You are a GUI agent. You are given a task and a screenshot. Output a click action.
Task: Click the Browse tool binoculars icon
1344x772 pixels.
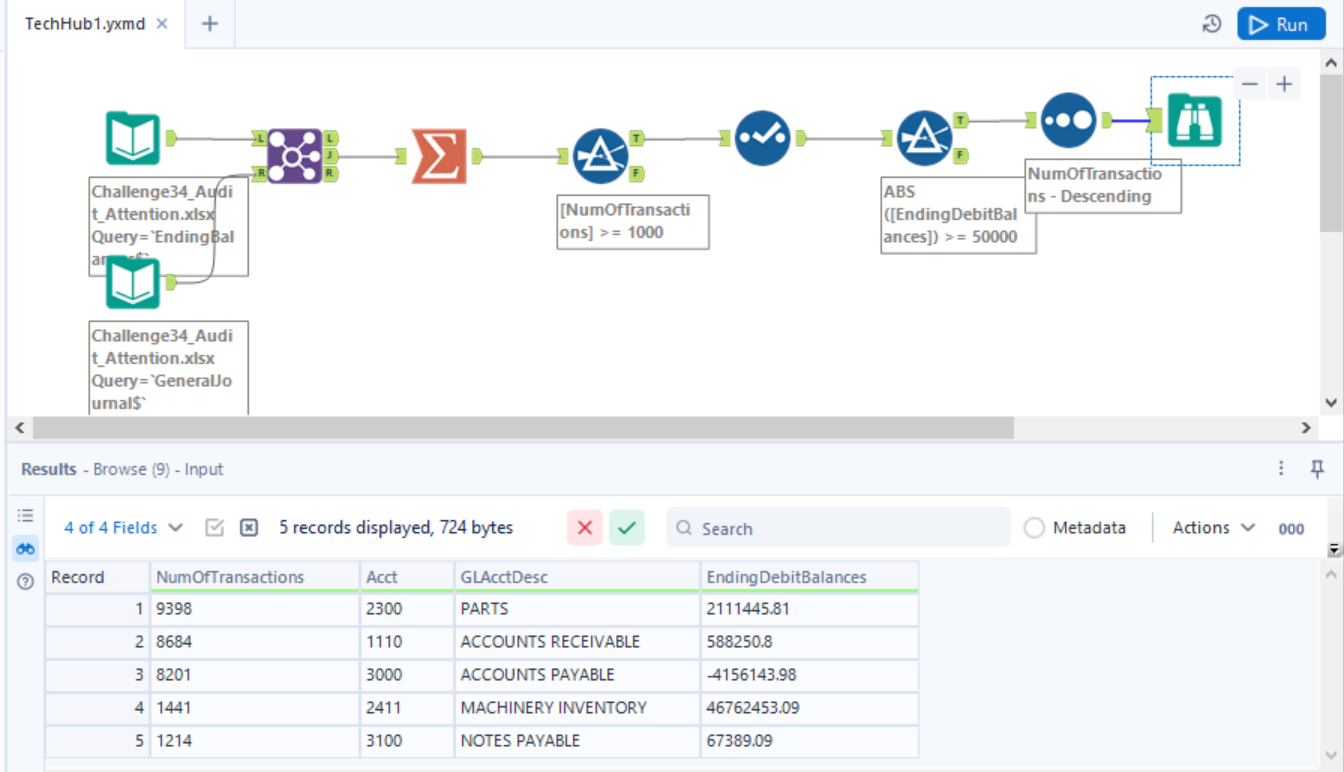(1195, 121)
